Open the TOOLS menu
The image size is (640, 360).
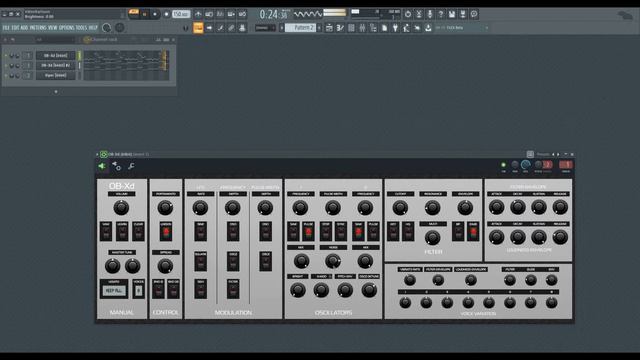point(81,28)
